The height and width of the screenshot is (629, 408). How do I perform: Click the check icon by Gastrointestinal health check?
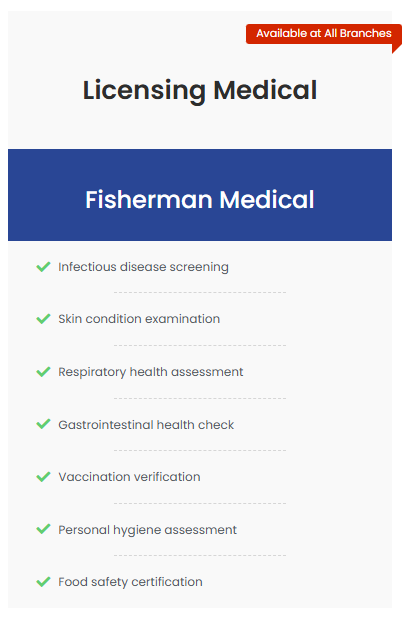coord(43,424)
